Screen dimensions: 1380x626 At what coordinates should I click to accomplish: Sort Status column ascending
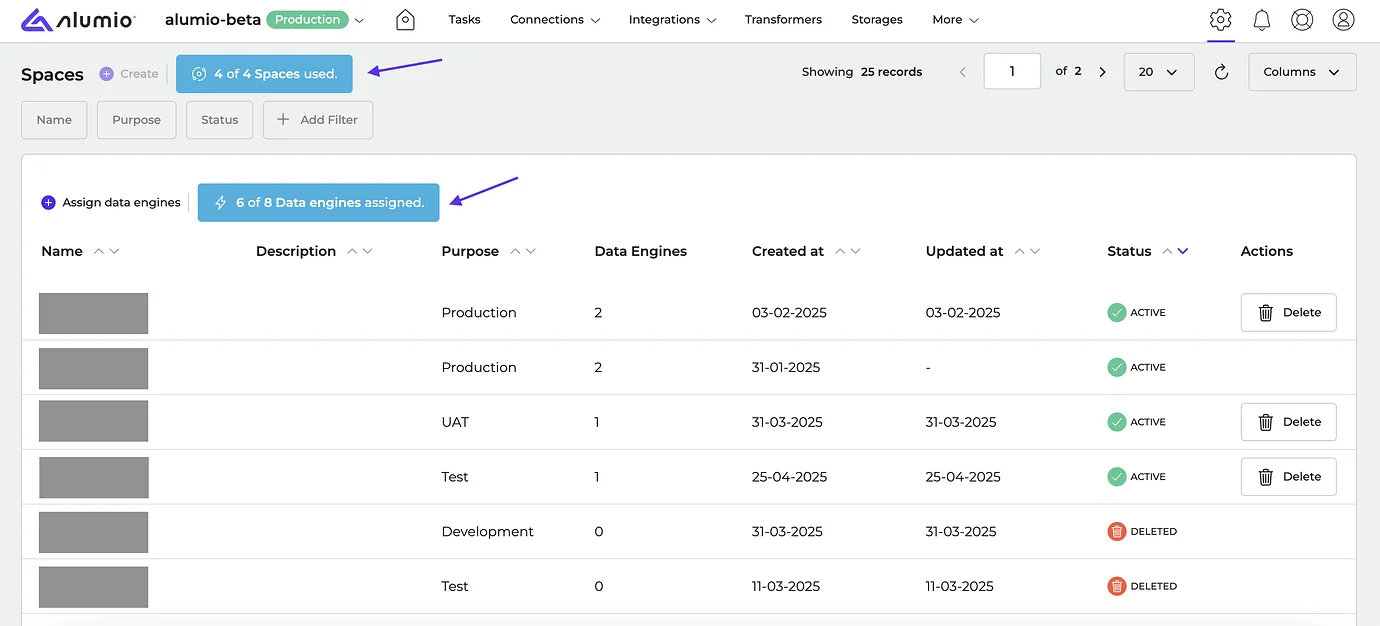pyautogui.click(x=1167, y=251)
